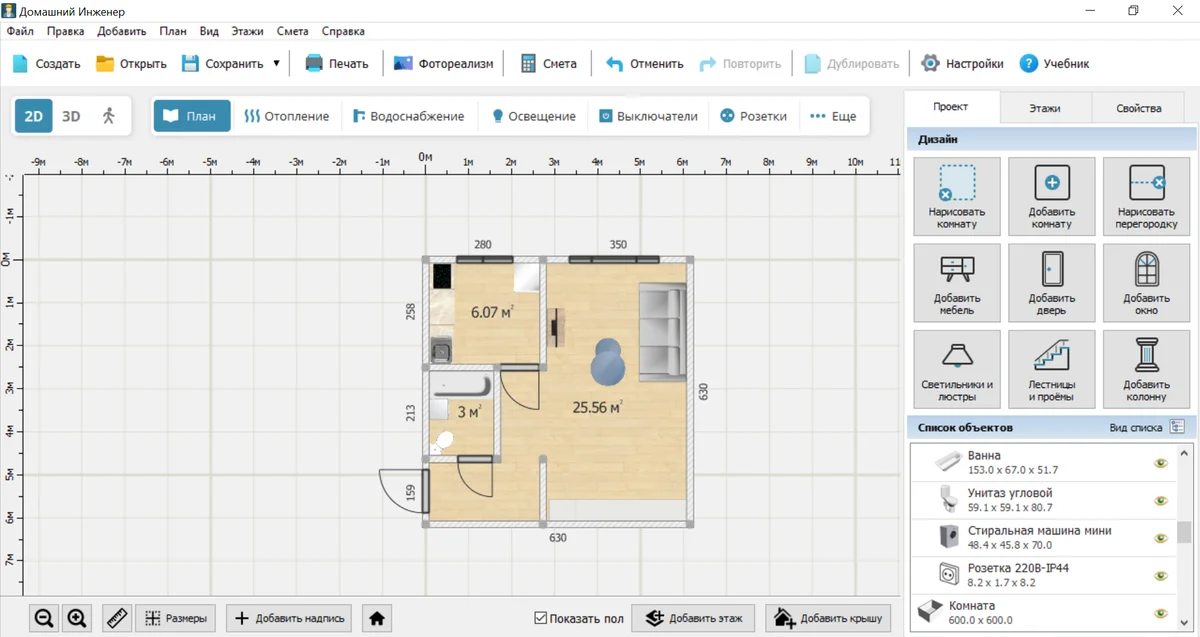1200x637 pixels.
Task: Click the Add Column icon
Action: (x=1145, y=369)
